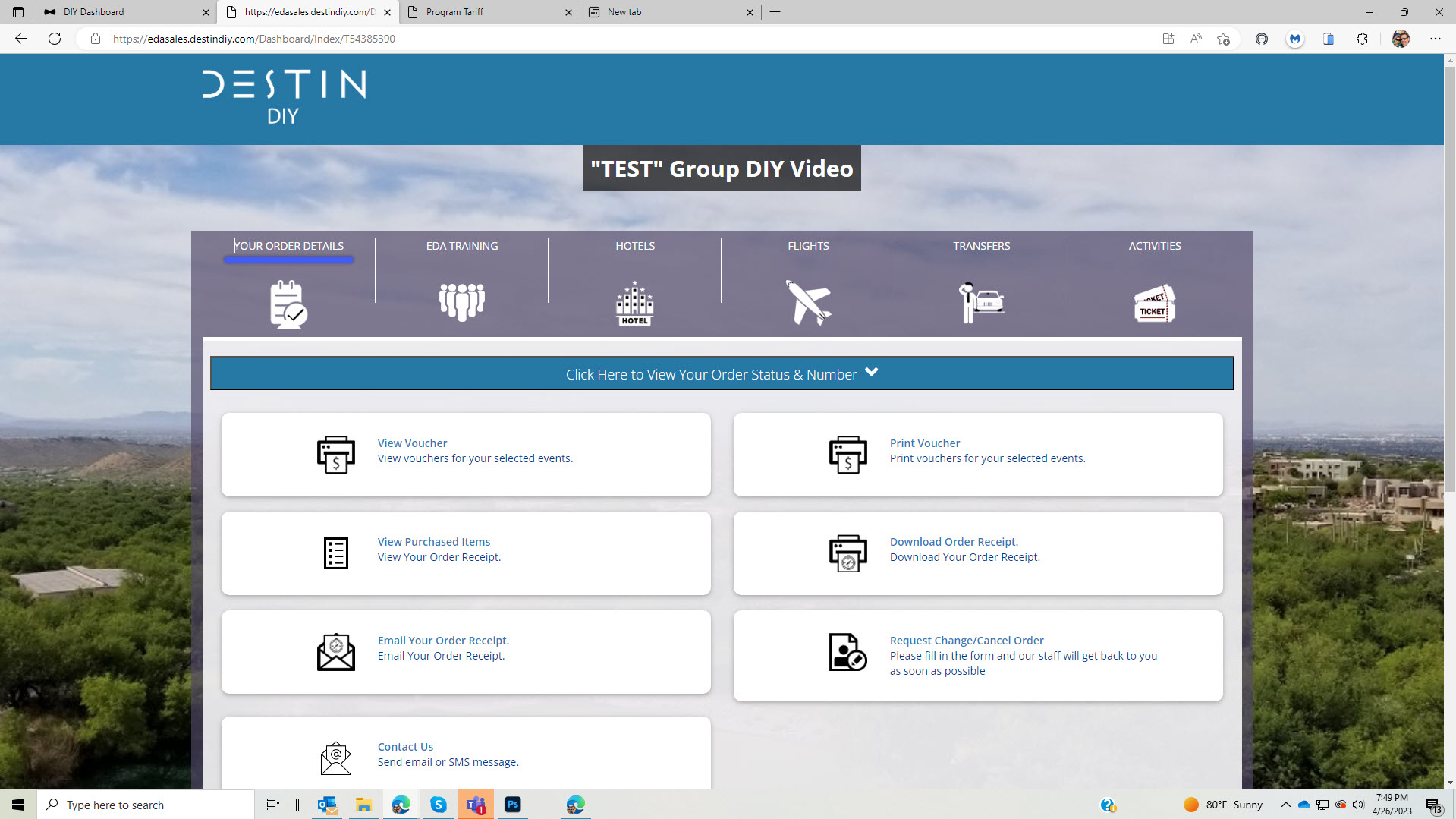Open File Explorer from the taskbar
Screen dimensions: 1456x819
(x=364, y=805)
